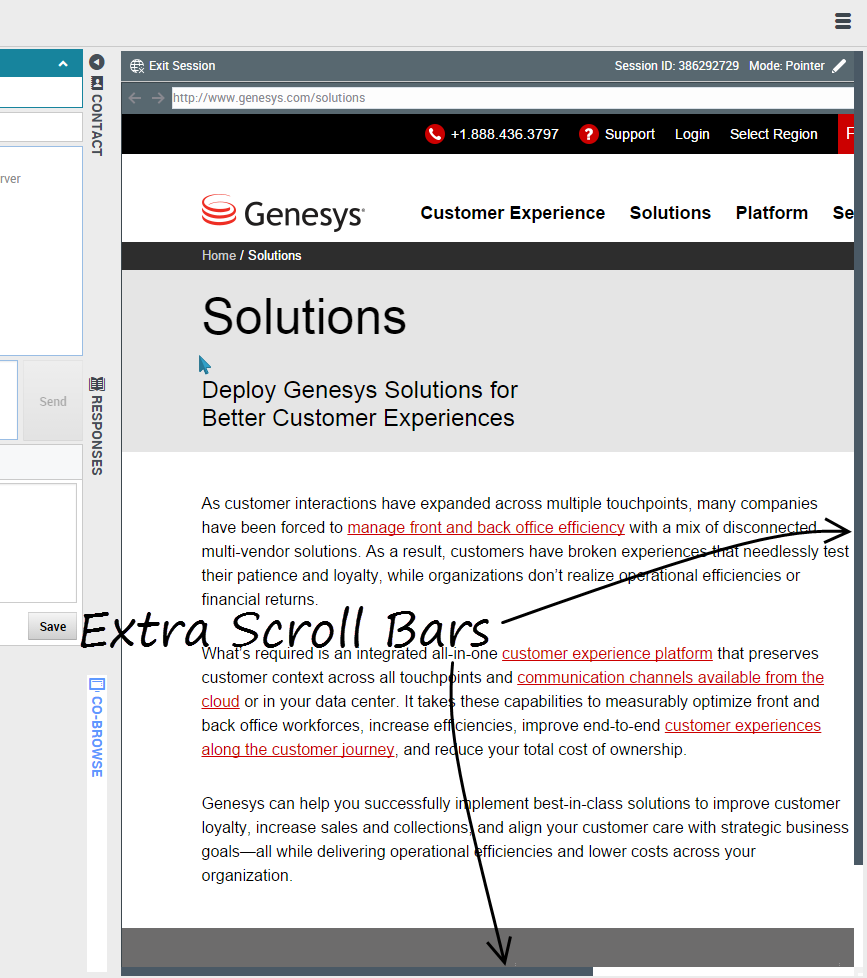Click the Mode: Pointer label
867x978 pixels.
point(787,66)
